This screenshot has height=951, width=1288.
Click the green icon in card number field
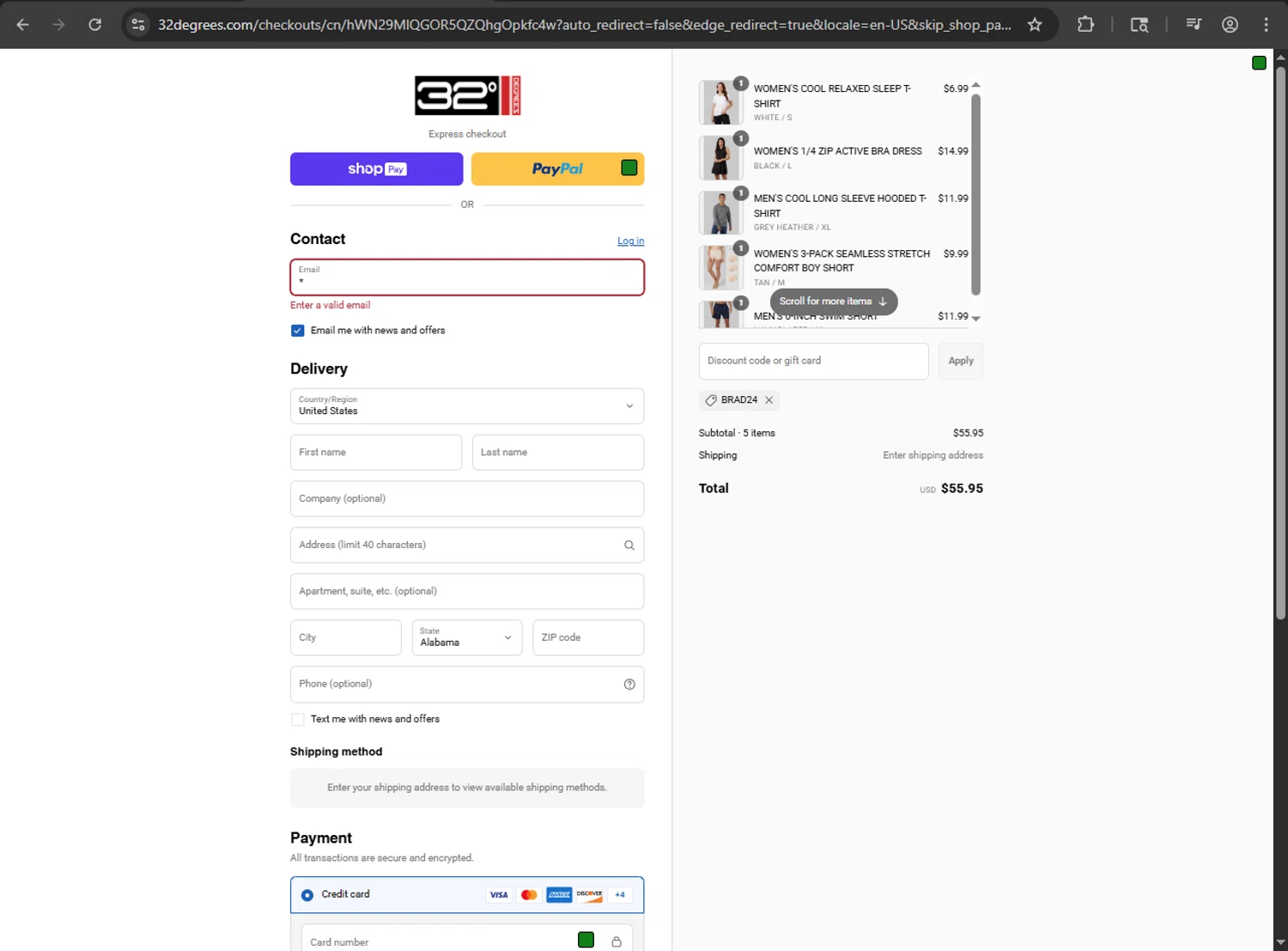586,941
